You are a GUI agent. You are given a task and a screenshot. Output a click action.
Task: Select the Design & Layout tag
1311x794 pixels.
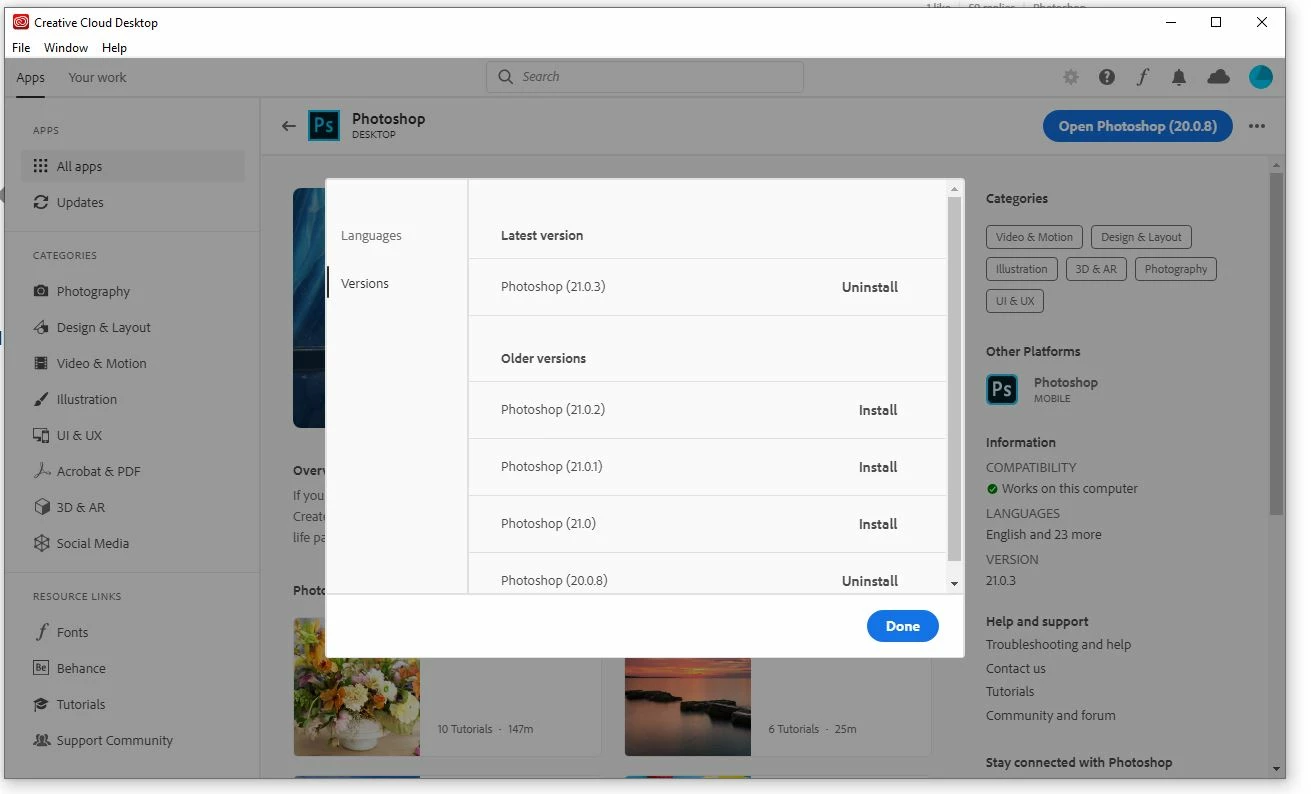[x=1141, y=237]
